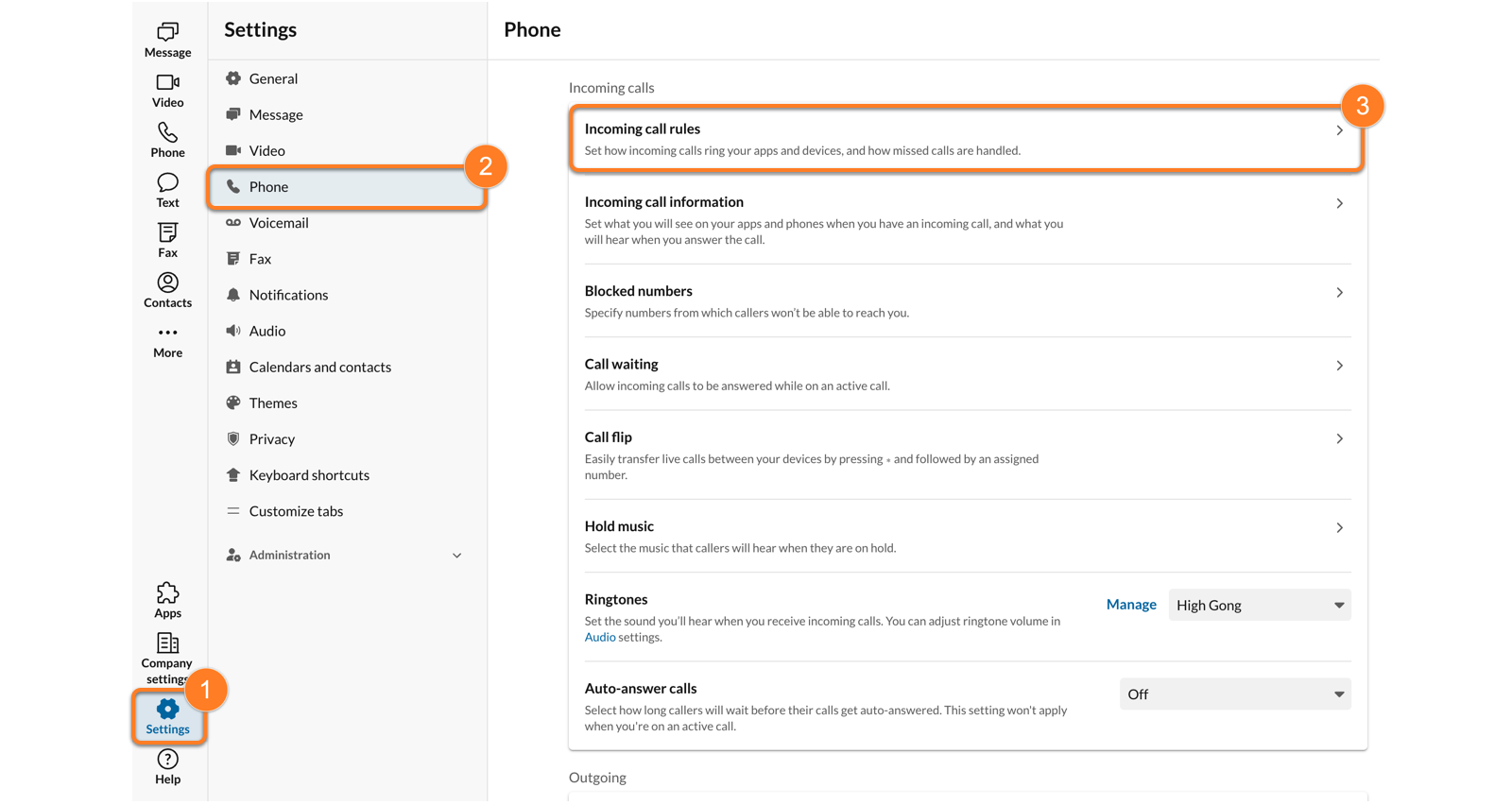Viewport: 1512px width, 805px height.
Task: Open the Help question mark icon
Action: (x=167, y=760)
